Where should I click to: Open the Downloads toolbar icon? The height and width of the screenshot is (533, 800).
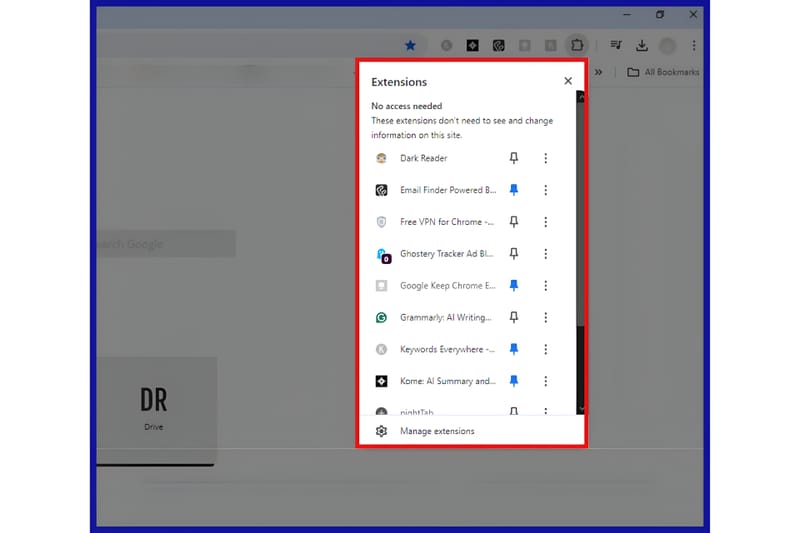[x=642, y=45]
